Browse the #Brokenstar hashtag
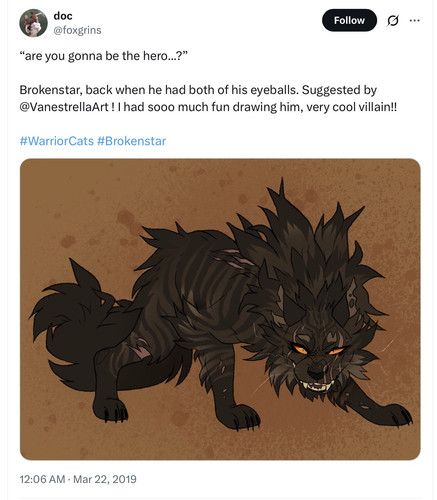 coord(131,141)
